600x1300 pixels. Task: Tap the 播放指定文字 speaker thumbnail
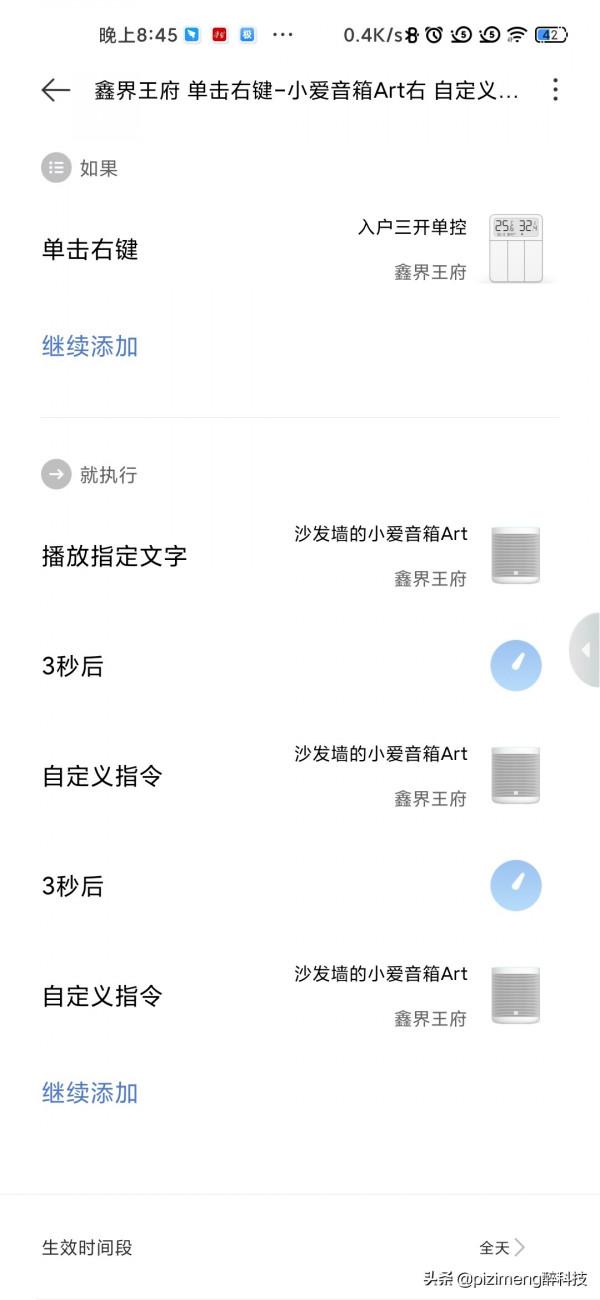point(516,555)
